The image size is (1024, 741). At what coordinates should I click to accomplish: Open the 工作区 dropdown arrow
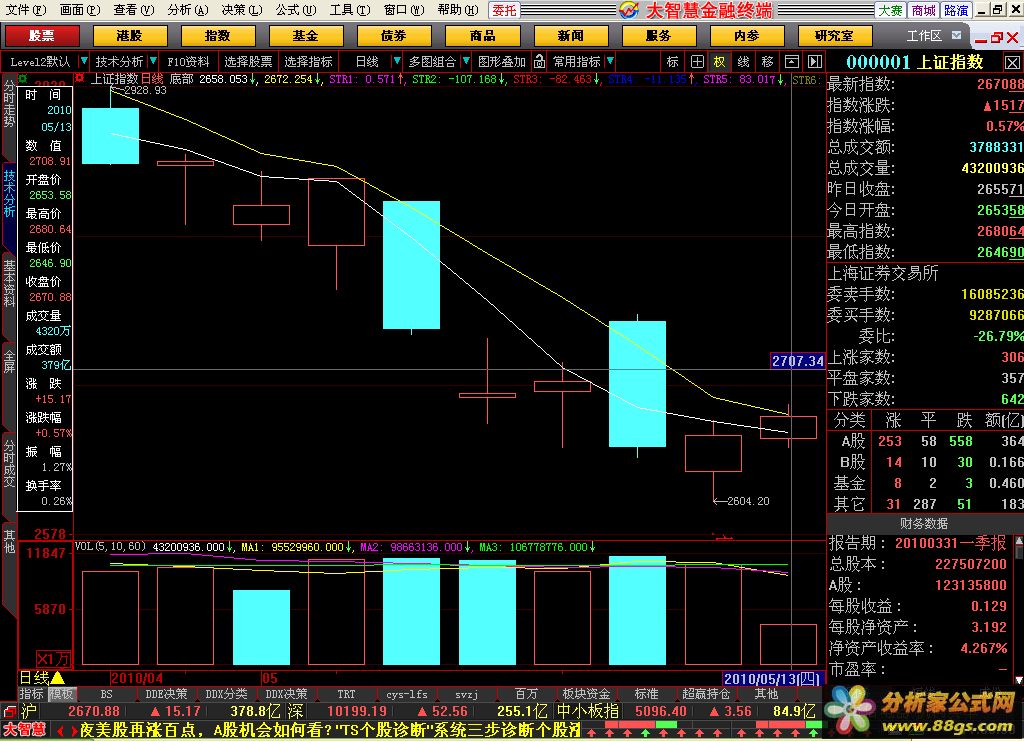tap(956, 35)
